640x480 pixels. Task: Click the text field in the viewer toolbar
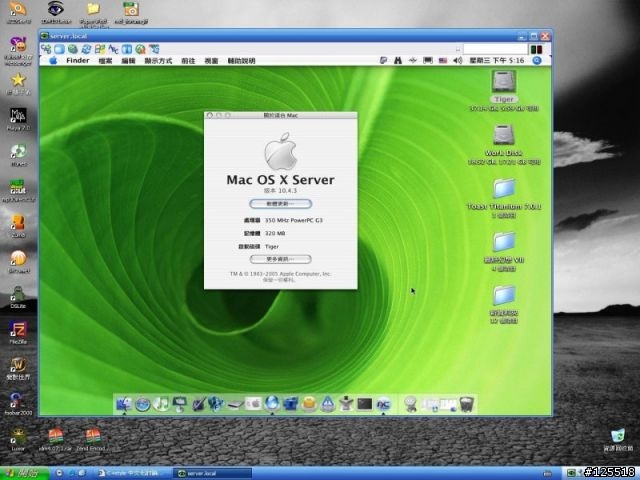[495, 49]
